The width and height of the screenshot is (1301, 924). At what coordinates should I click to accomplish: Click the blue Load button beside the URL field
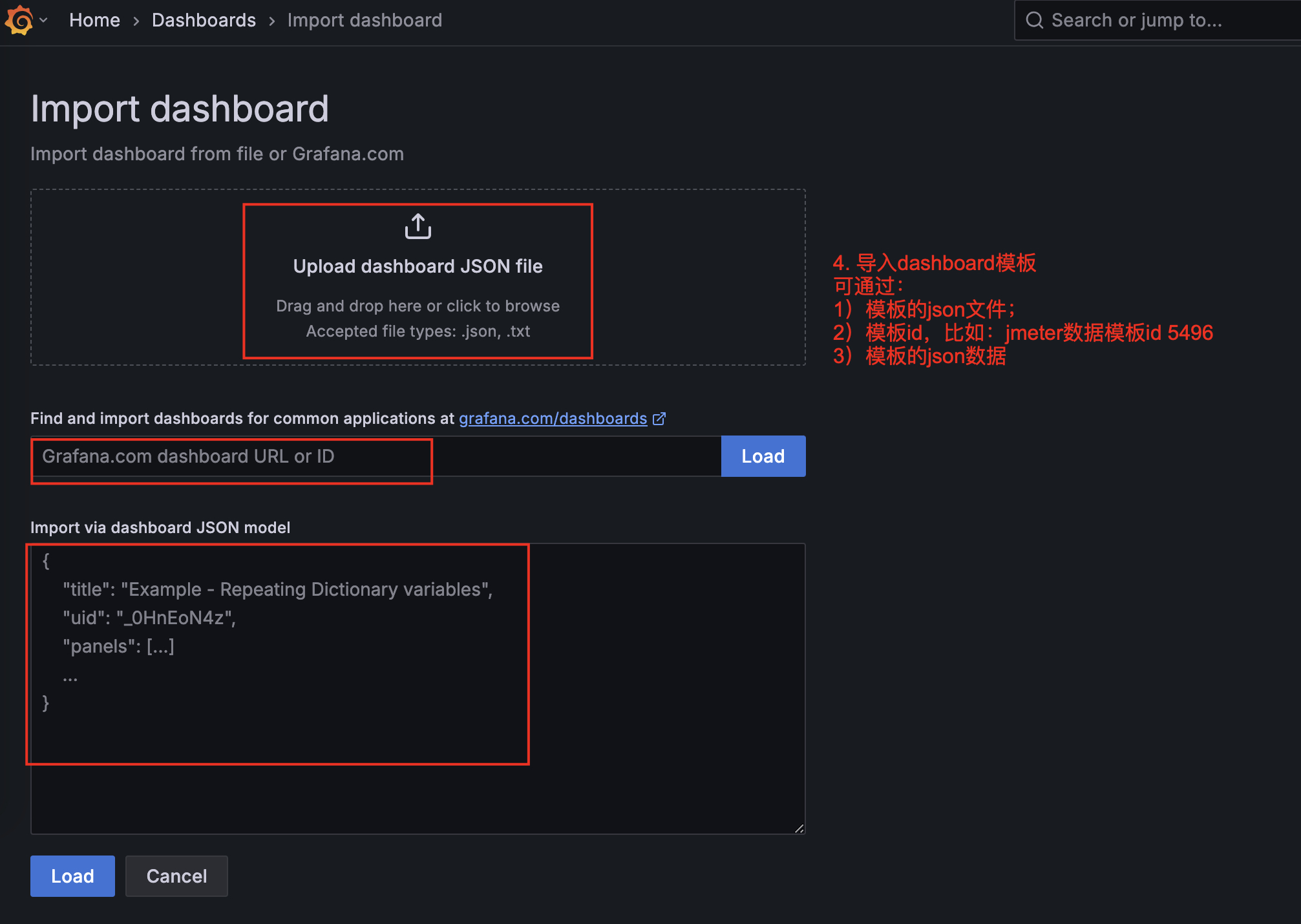763,456
